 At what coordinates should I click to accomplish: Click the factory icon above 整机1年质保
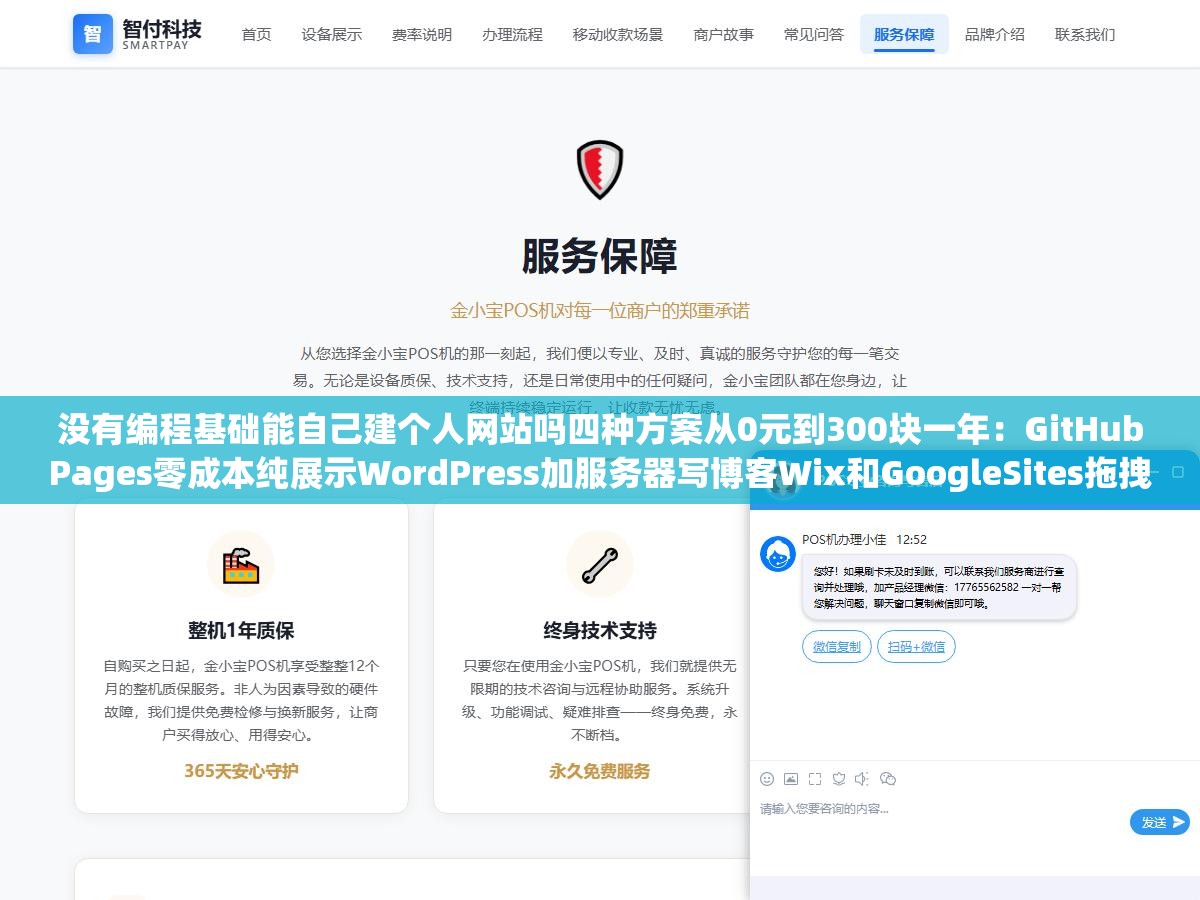coord(241,564)
